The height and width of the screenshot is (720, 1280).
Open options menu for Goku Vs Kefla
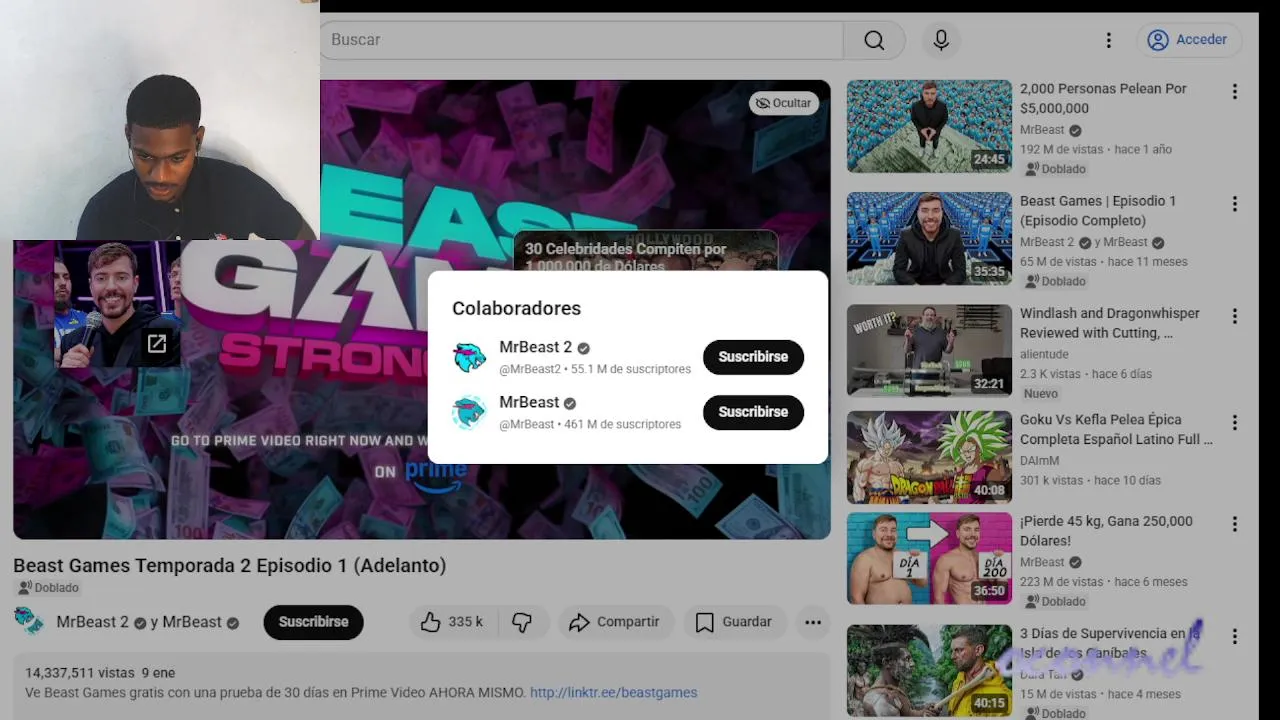(1234, 422)
